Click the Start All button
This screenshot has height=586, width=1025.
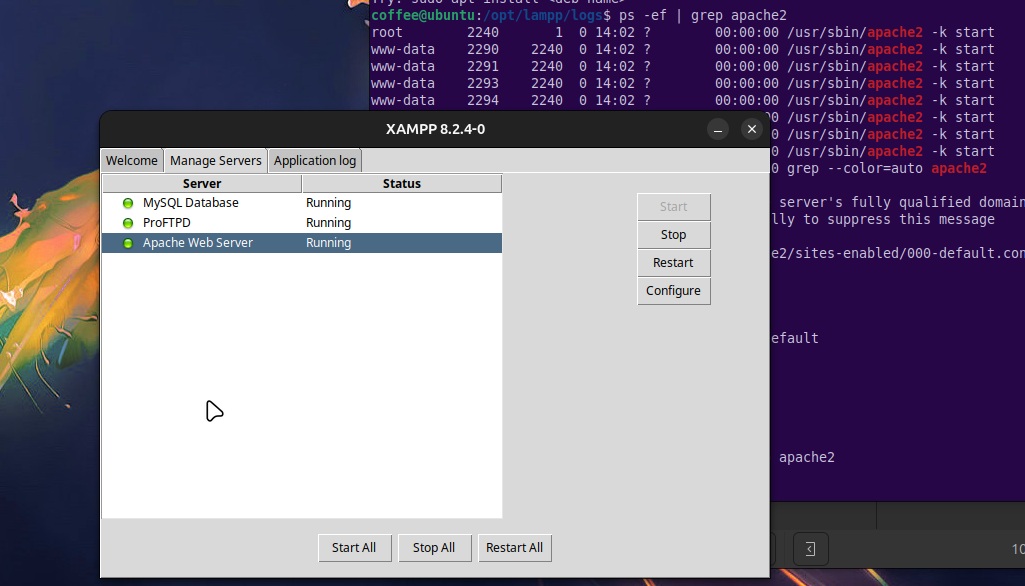click(x=354, y=548)
